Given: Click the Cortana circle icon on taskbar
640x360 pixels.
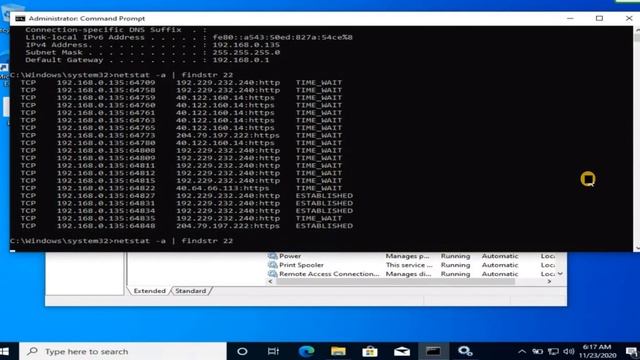Looking at the screenshot, I should tap(242, 351).
